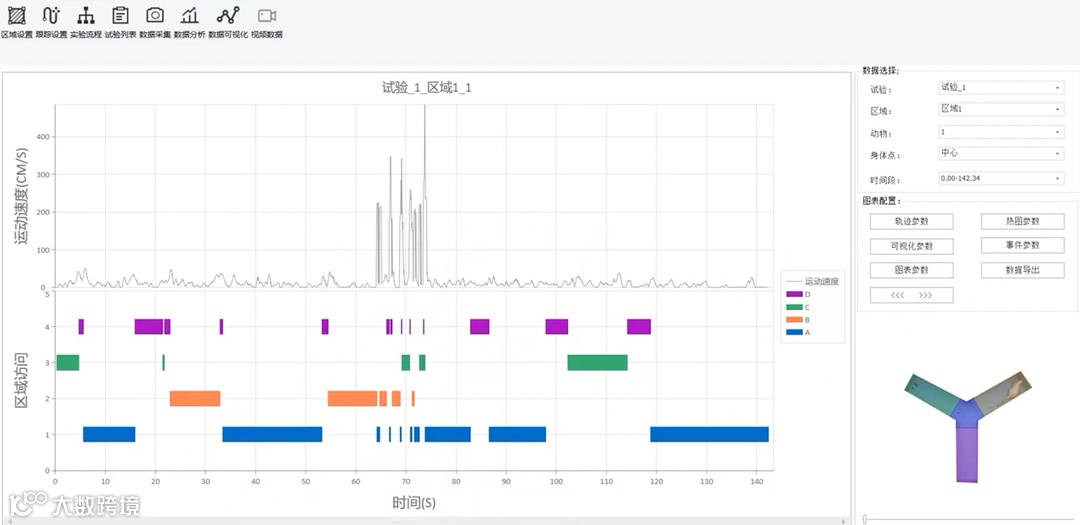Click the 时间段: field label
Image resolution: width=1080 pixels, height=525 pixels.
pos(885,180)
